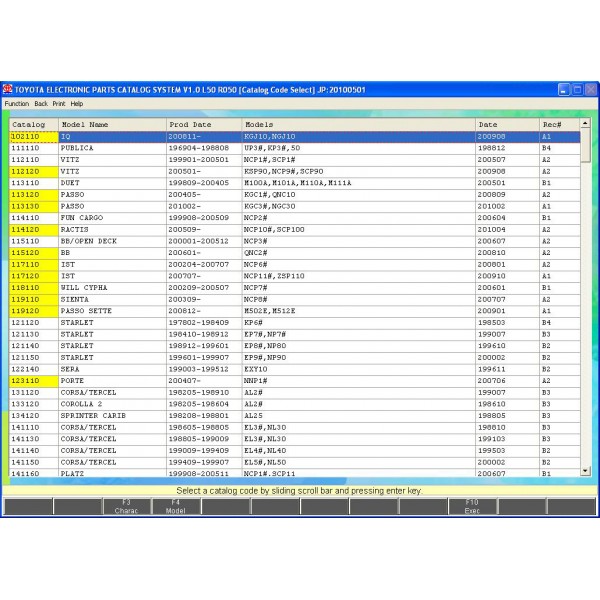Minimize the parts catalog window
This screenshot has width=600, height=600.
(x=564, y=90)
